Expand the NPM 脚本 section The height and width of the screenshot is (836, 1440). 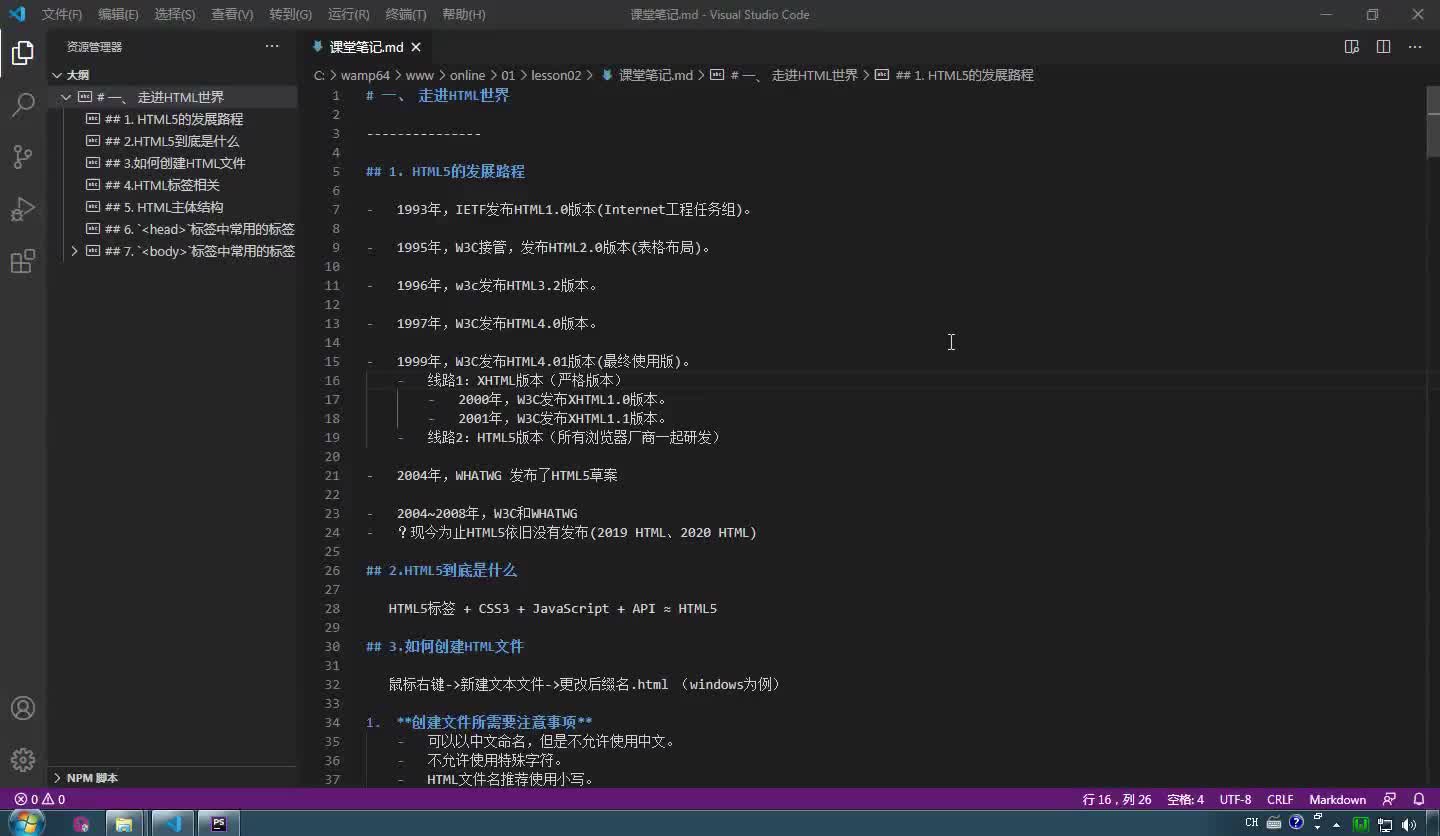tap(92, 777)
